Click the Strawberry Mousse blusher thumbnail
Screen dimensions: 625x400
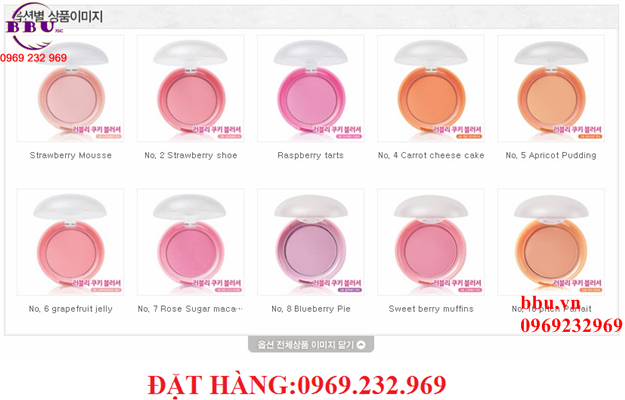[x=70, y=88]
